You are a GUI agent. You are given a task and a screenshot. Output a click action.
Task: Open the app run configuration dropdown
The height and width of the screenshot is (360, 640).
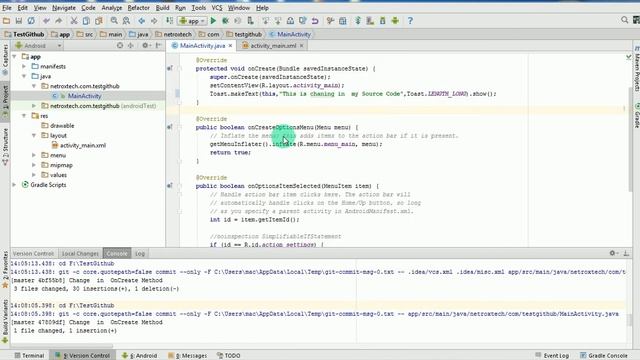192,21
